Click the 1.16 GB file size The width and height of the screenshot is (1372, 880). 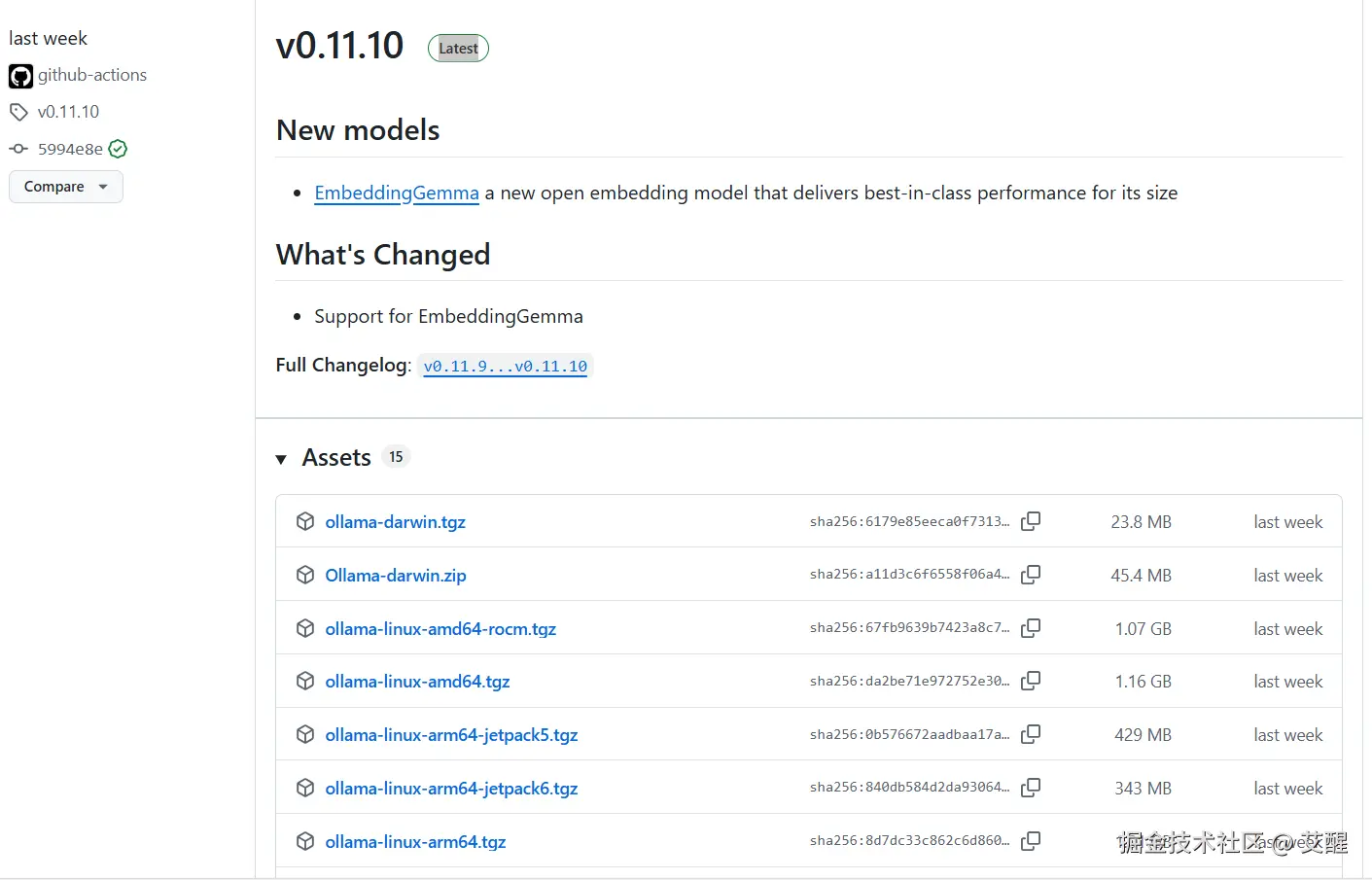1143,682
